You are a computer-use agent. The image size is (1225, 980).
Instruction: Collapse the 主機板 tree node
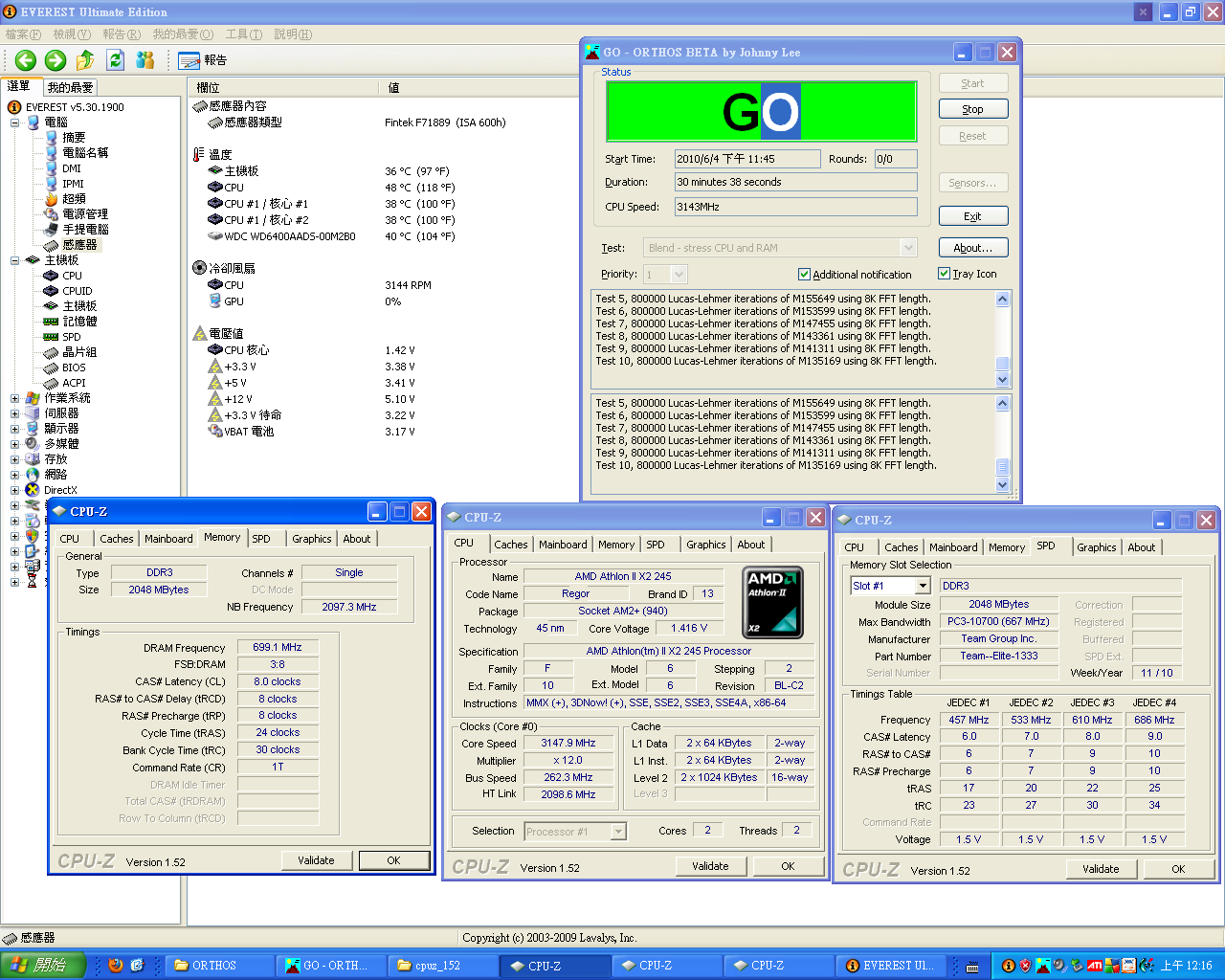coord(15,260)
